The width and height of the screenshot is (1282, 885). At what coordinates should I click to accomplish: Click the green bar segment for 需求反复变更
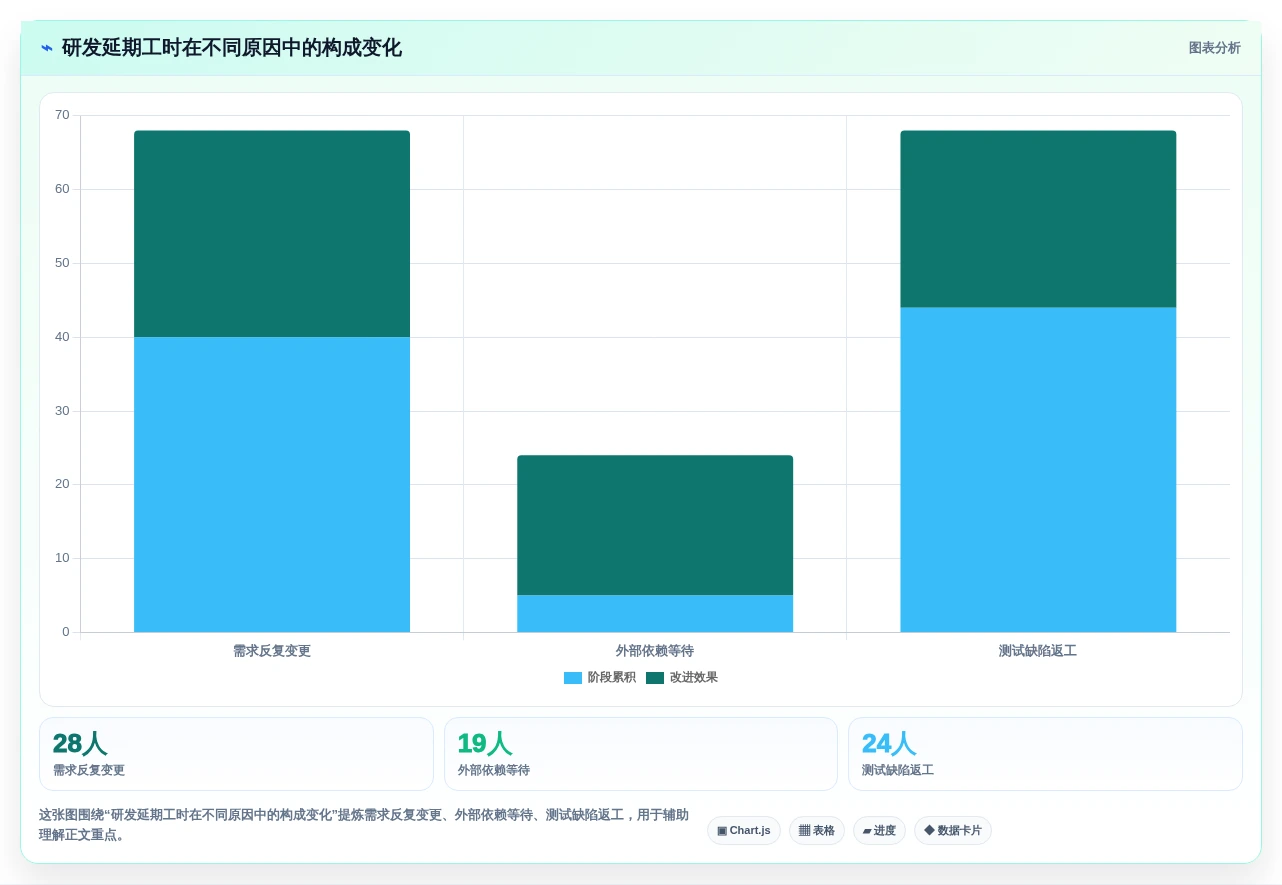pyautogui.click(x=272, y=234)
